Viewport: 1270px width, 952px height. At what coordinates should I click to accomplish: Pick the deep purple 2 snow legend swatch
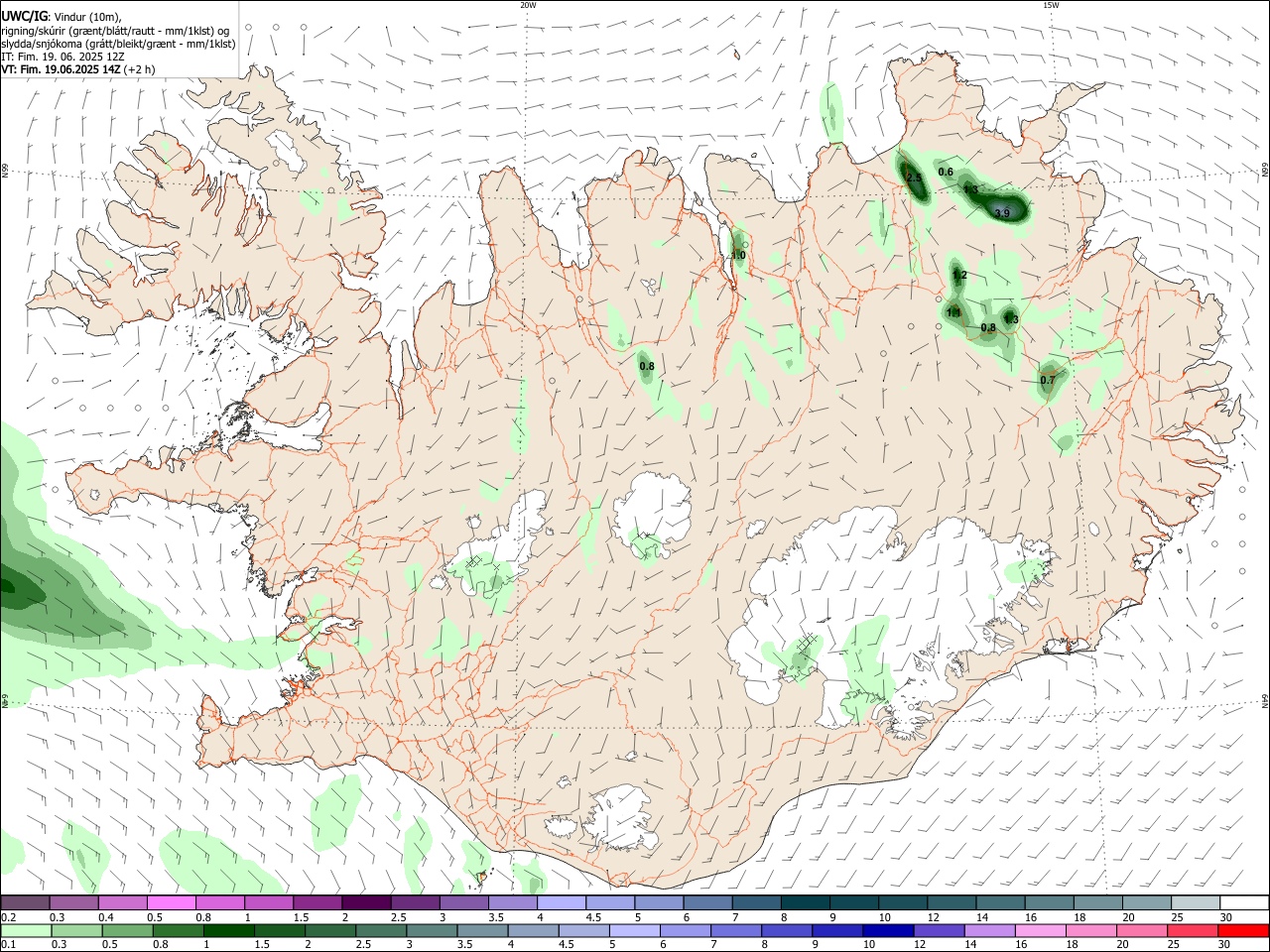click(x=365, y=902)
